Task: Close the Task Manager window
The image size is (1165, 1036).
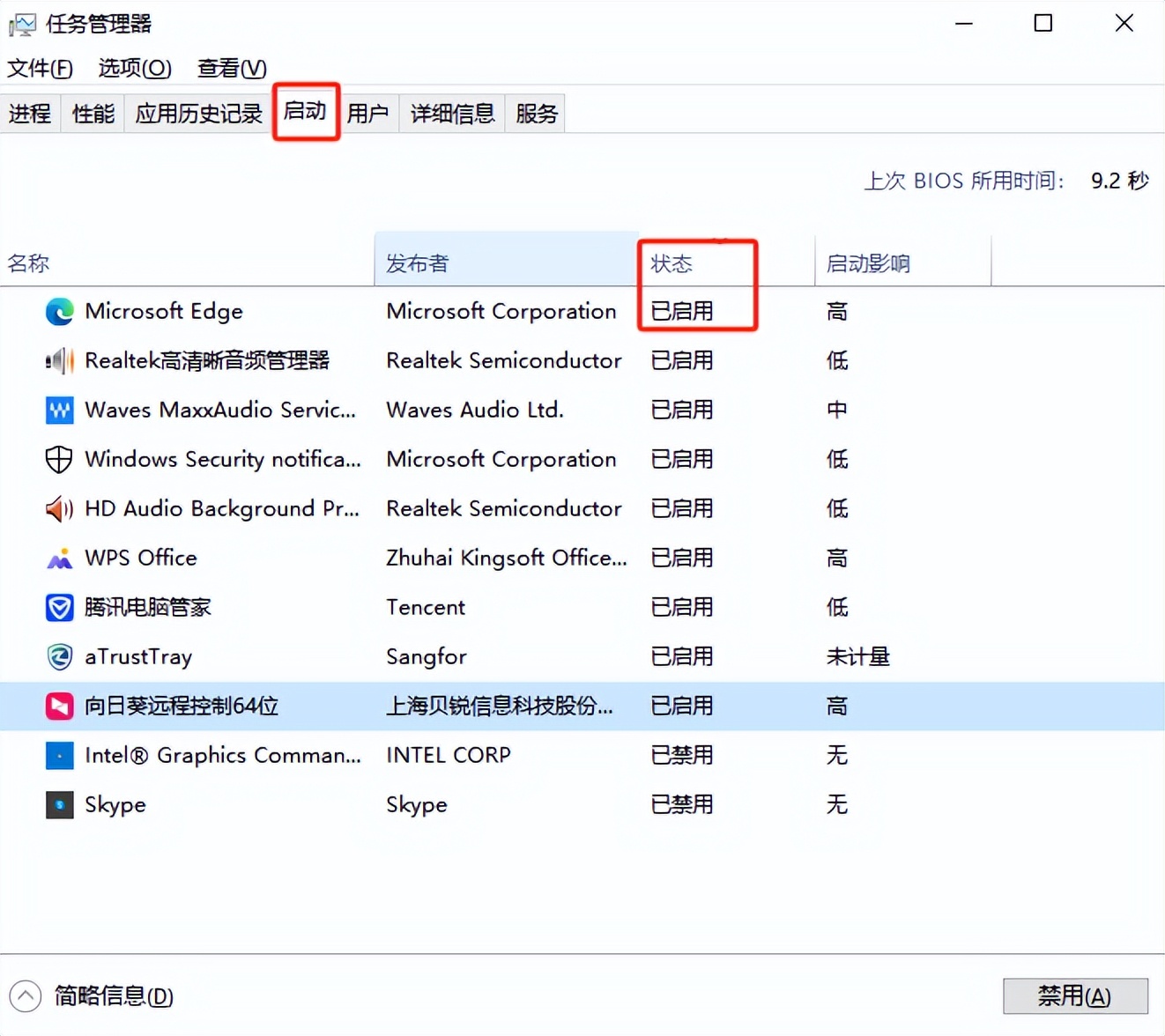Action: [x=1124, y=23]
